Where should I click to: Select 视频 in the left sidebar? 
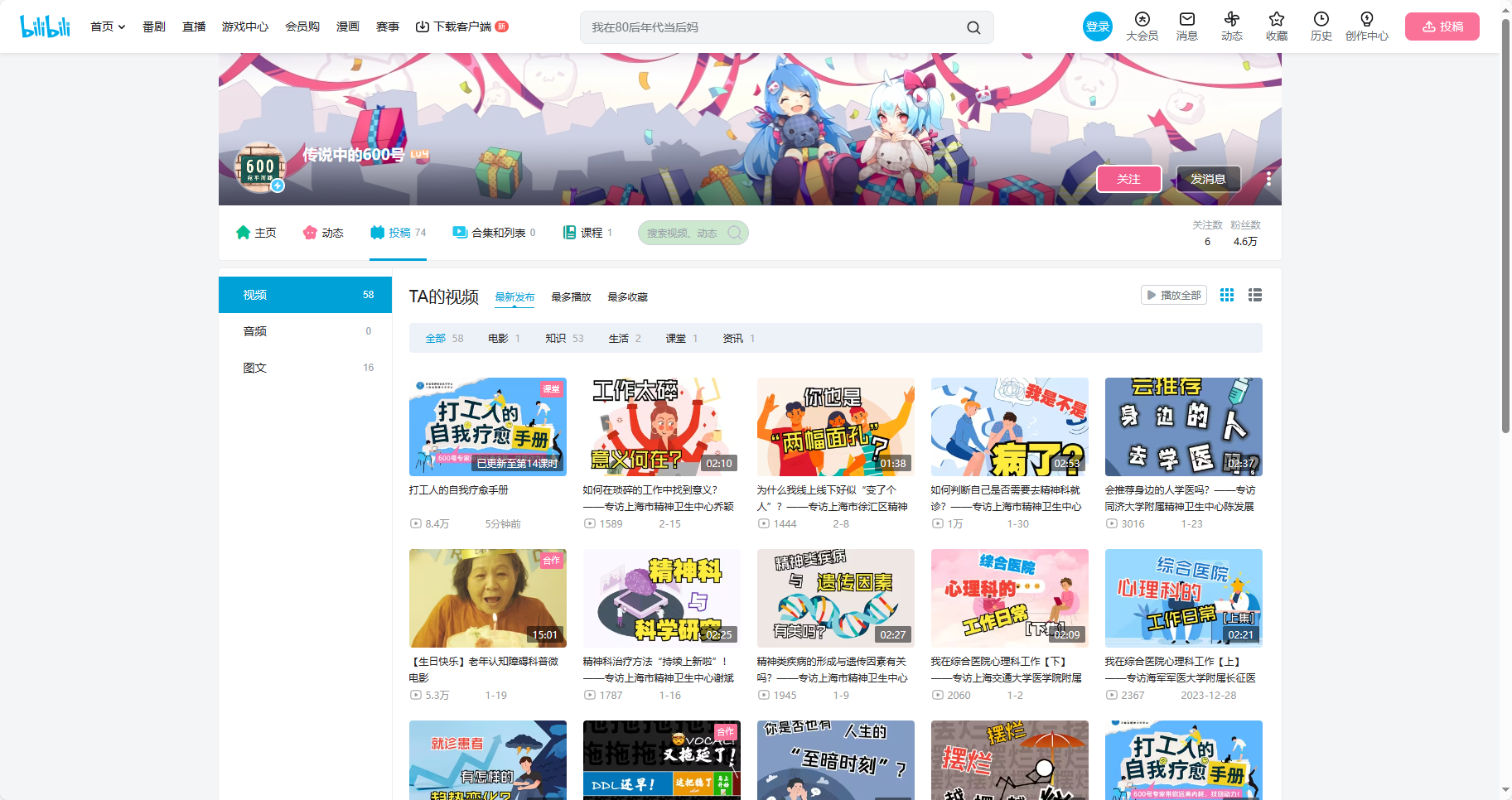(x=305, y=295)
